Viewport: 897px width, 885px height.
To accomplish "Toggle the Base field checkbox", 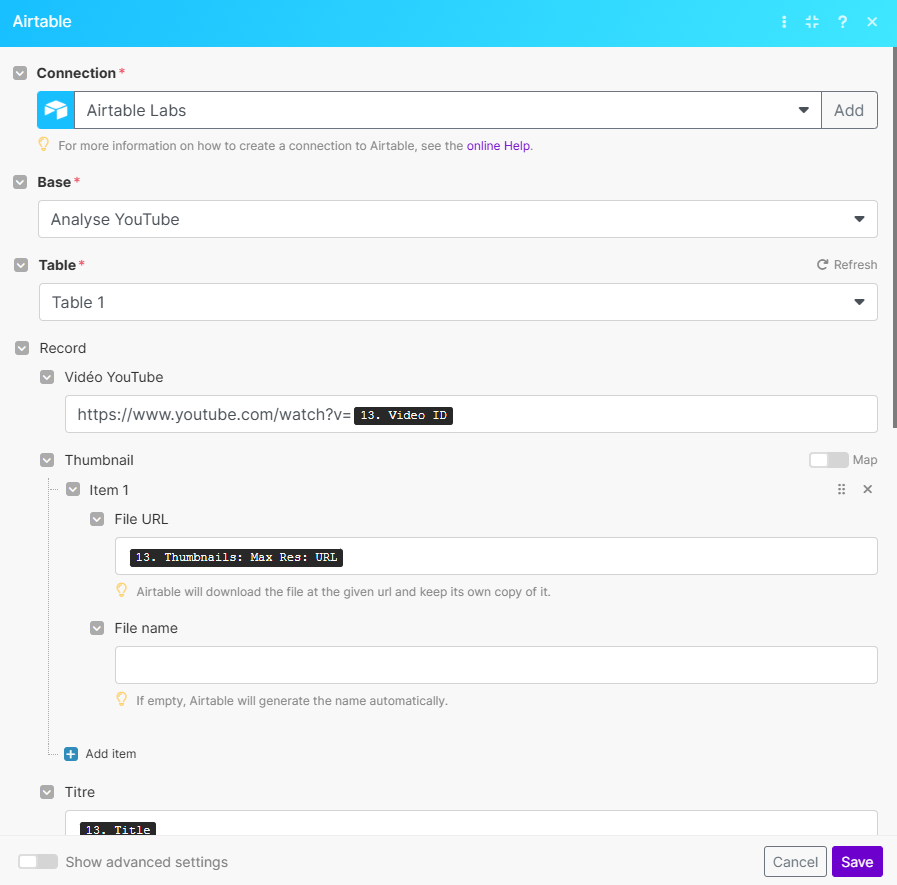I will tap(20, 182).
